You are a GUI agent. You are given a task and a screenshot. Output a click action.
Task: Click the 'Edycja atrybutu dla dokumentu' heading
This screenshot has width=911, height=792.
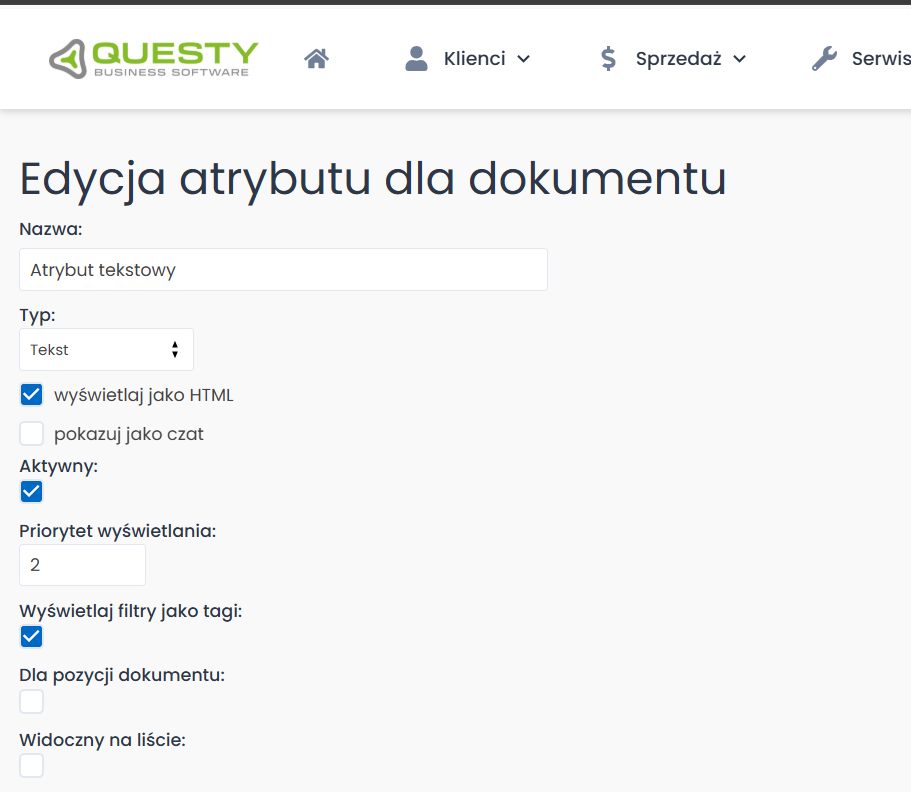coord(372,180)
